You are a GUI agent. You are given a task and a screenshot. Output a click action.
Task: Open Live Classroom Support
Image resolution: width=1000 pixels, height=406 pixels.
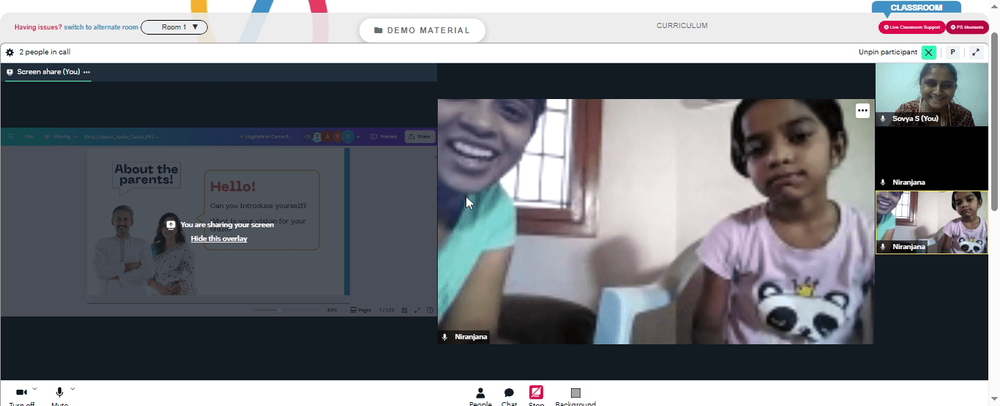(x=911, y=27)
